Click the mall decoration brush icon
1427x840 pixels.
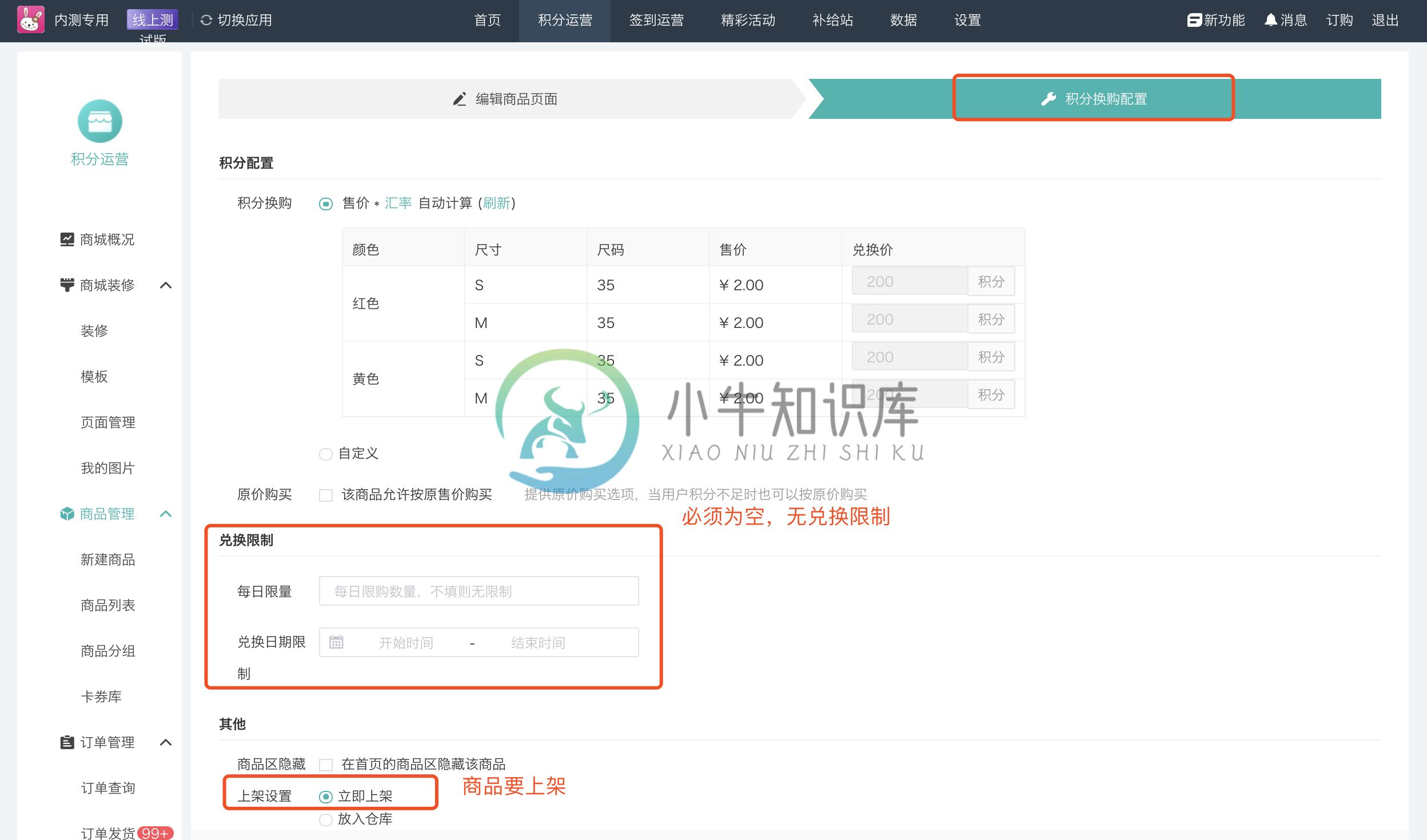click(67, 285)
